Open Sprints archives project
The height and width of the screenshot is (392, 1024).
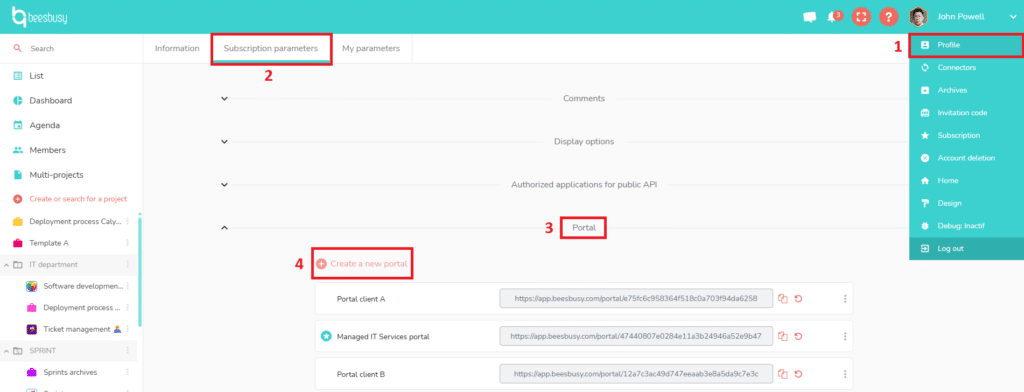(x=70, y=372)
